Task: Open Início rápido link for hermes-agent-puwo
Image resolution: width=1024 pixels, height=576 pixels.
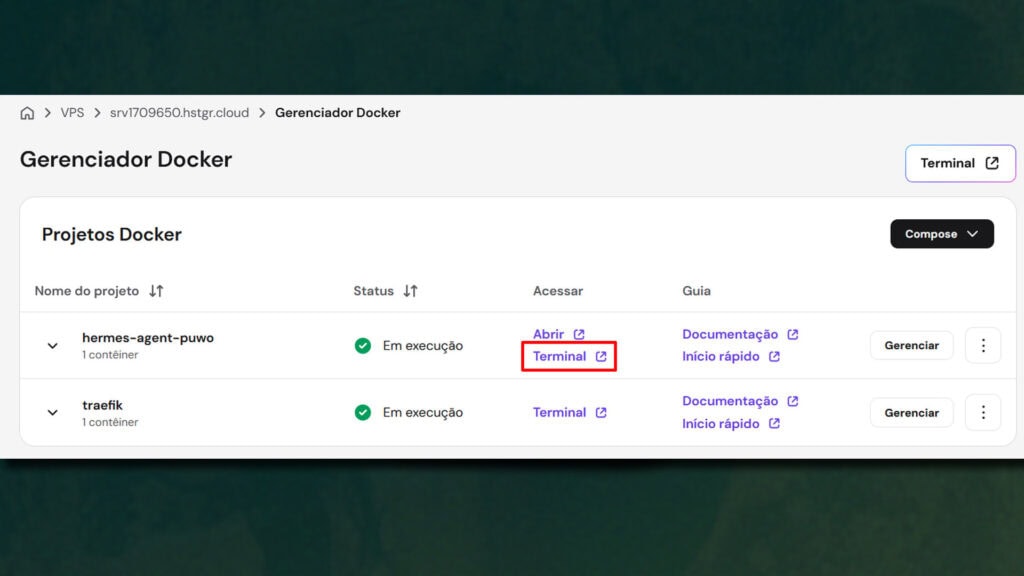Action: (x=731, y=357)
